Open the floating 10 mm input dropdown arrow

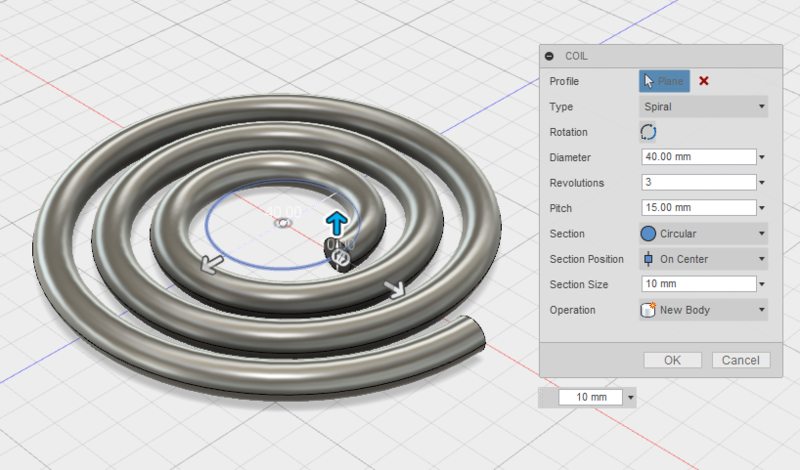click(631, 398)
